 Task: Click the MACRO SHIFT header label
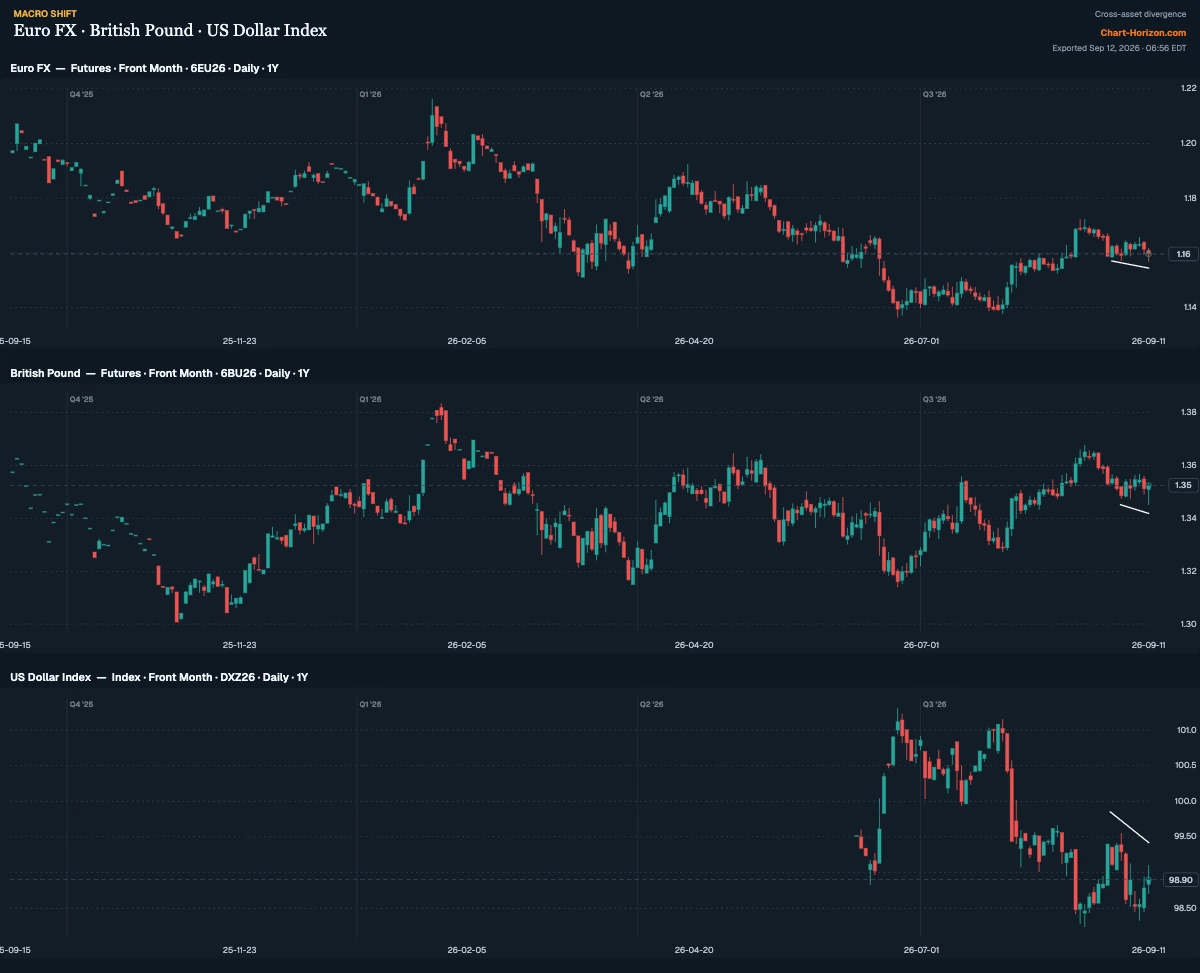pyautogui.click(x=44, y=14)
